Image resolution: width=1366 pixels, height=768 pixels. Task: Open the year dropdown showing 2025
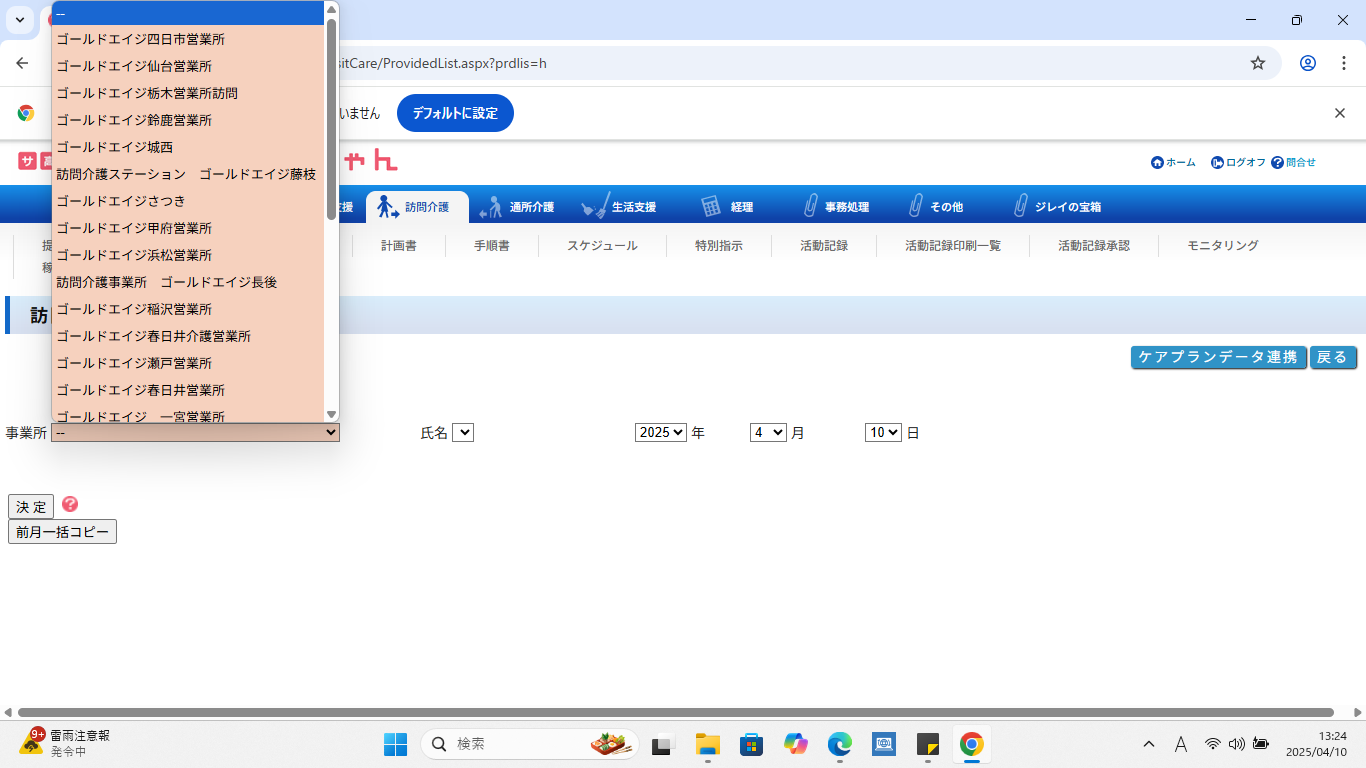660,433
